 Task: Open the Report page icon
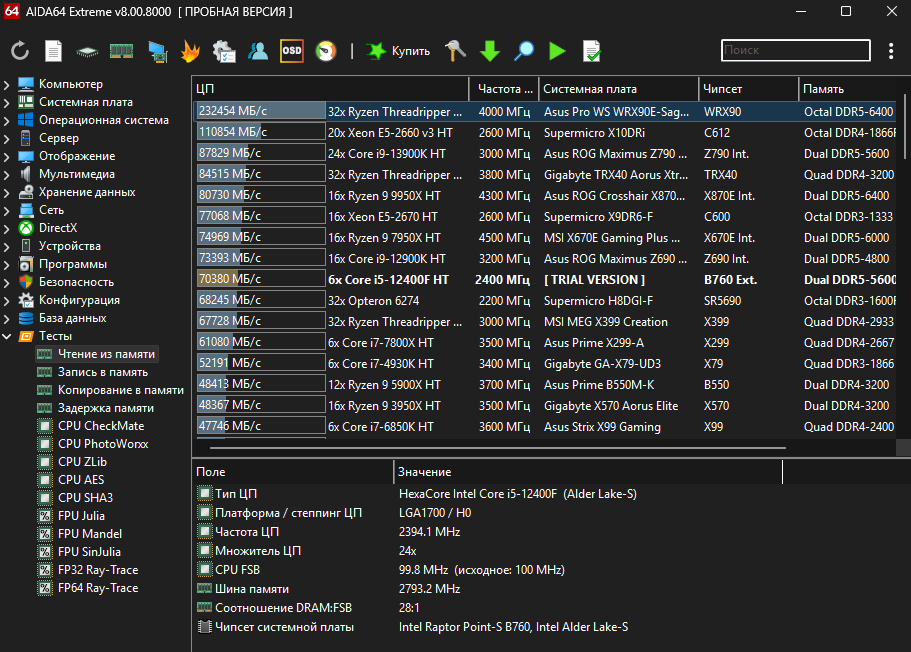point(54,51)
